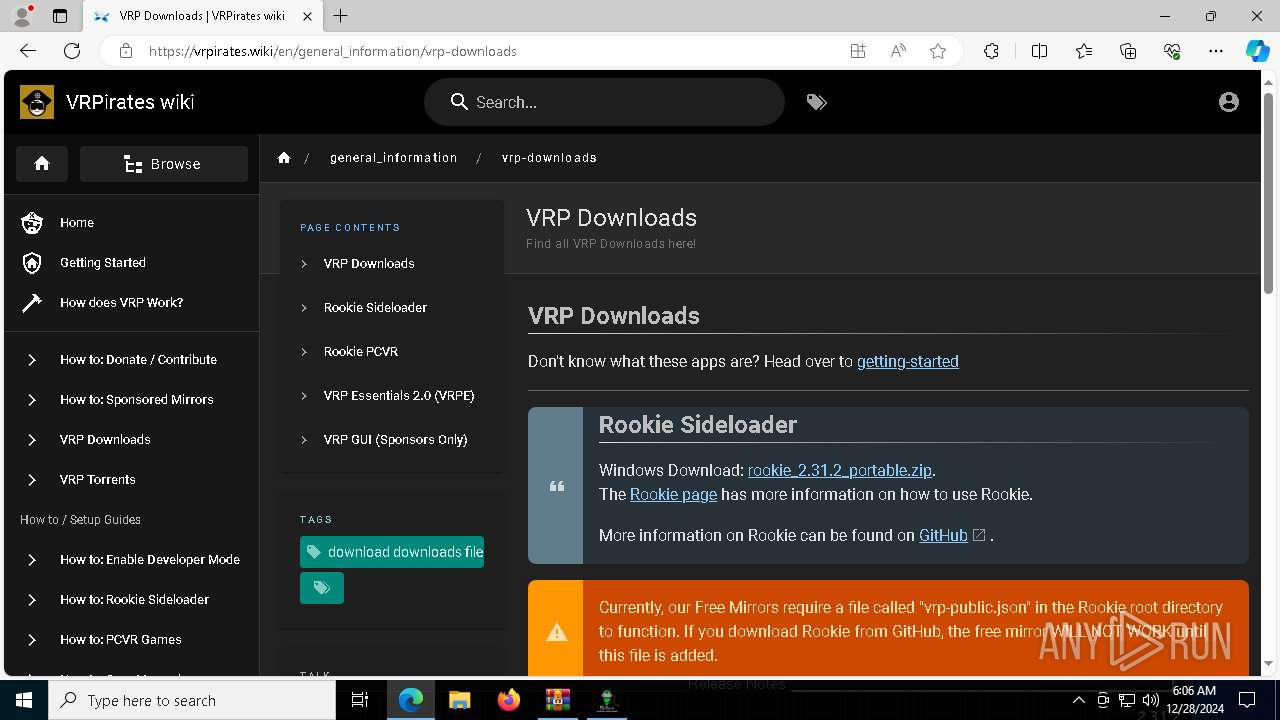Toggle split screen view icon
This screenshot has height=720, width=1280.
pos(1039,51)
